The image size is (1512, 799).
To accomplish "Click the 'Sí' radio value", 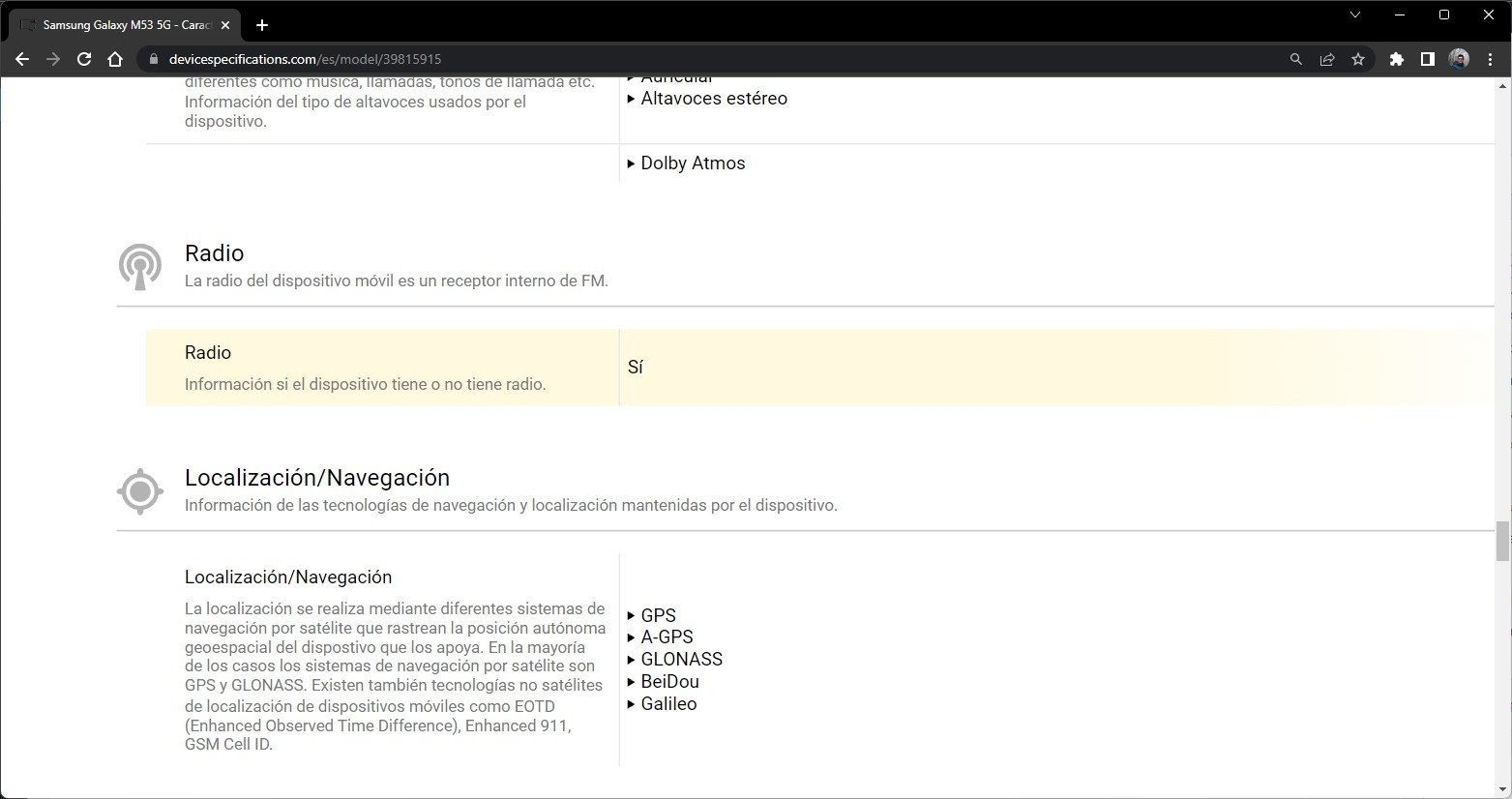I will pyautogui.click(x=636, y=368).
